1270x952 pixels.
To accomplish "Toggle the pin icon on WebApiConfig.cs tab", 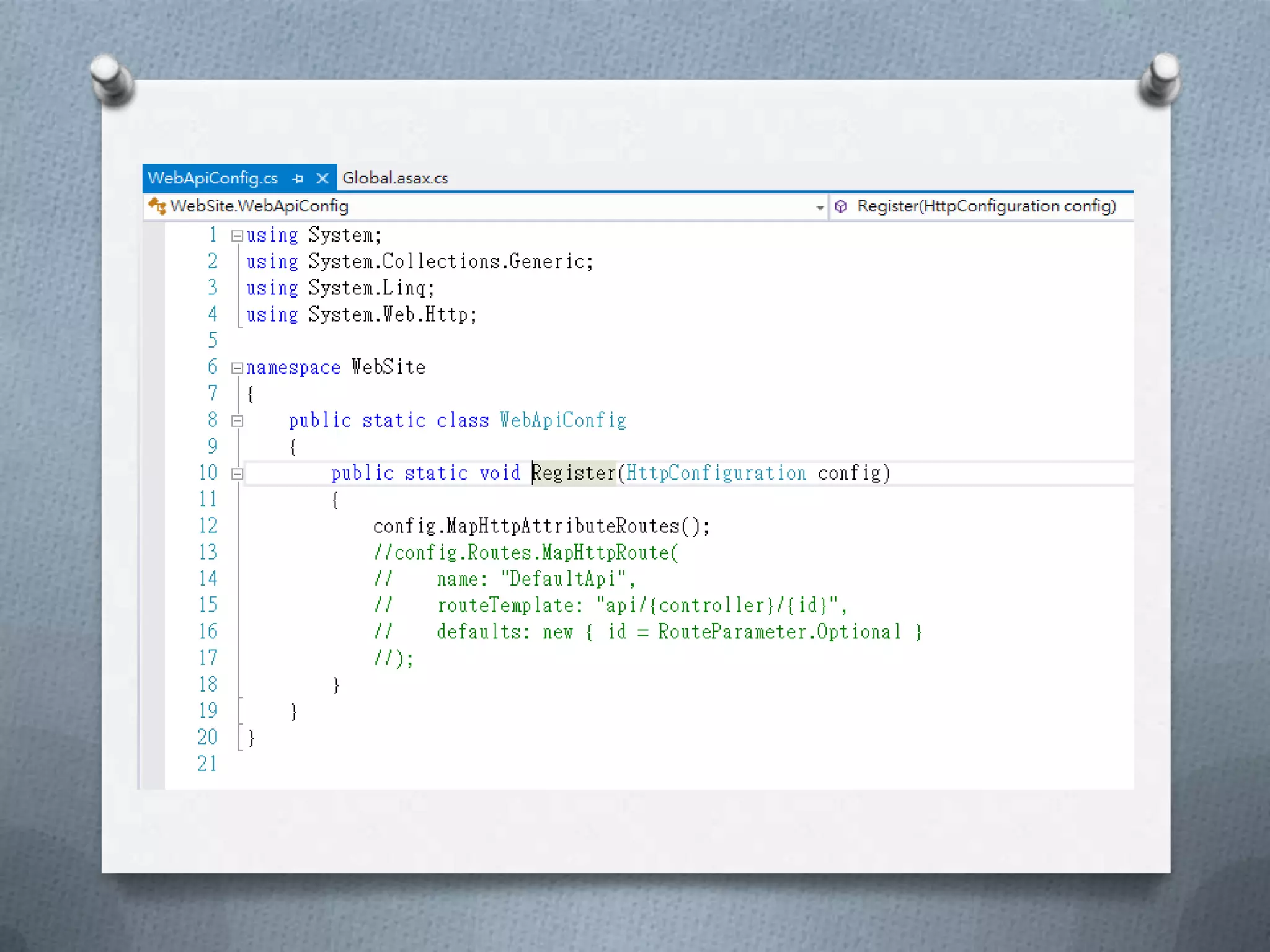I will 298,178.
